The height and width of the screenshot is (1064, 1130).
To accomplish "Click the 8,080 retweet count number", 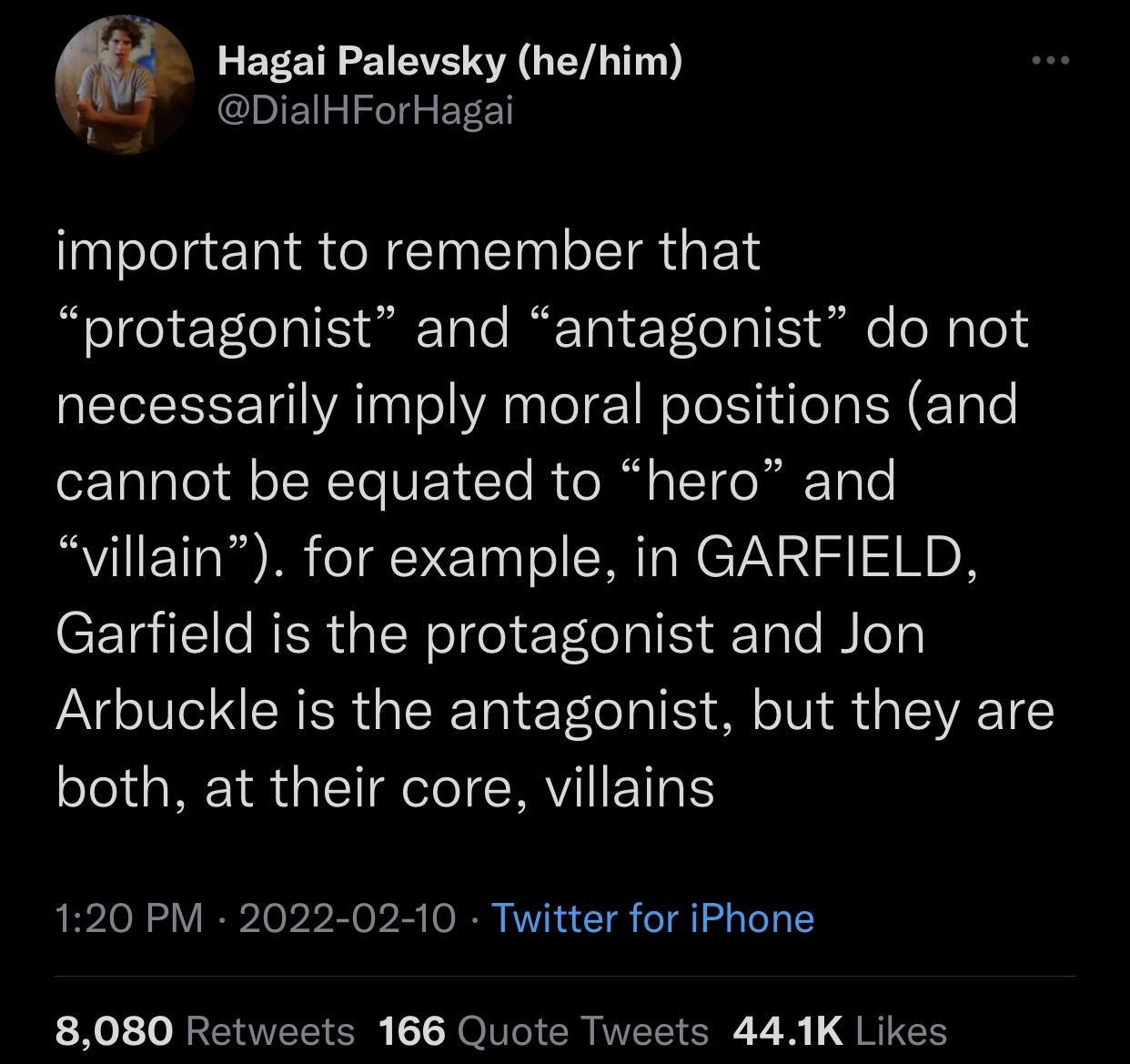I will click(x=114, y=1031).
